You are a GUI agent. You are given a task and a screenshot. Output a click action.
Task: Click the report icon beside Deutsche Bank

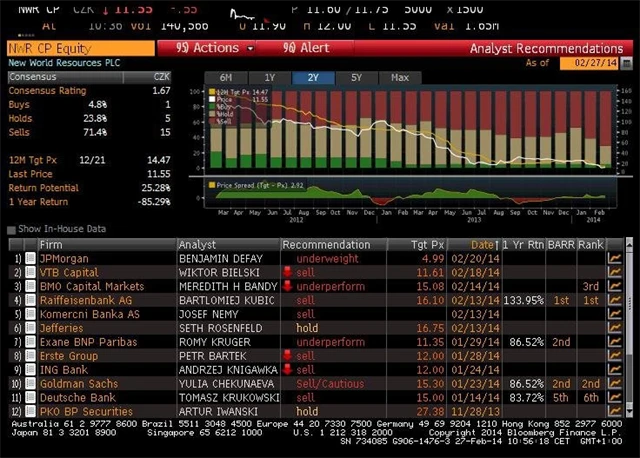coord(30,398)
